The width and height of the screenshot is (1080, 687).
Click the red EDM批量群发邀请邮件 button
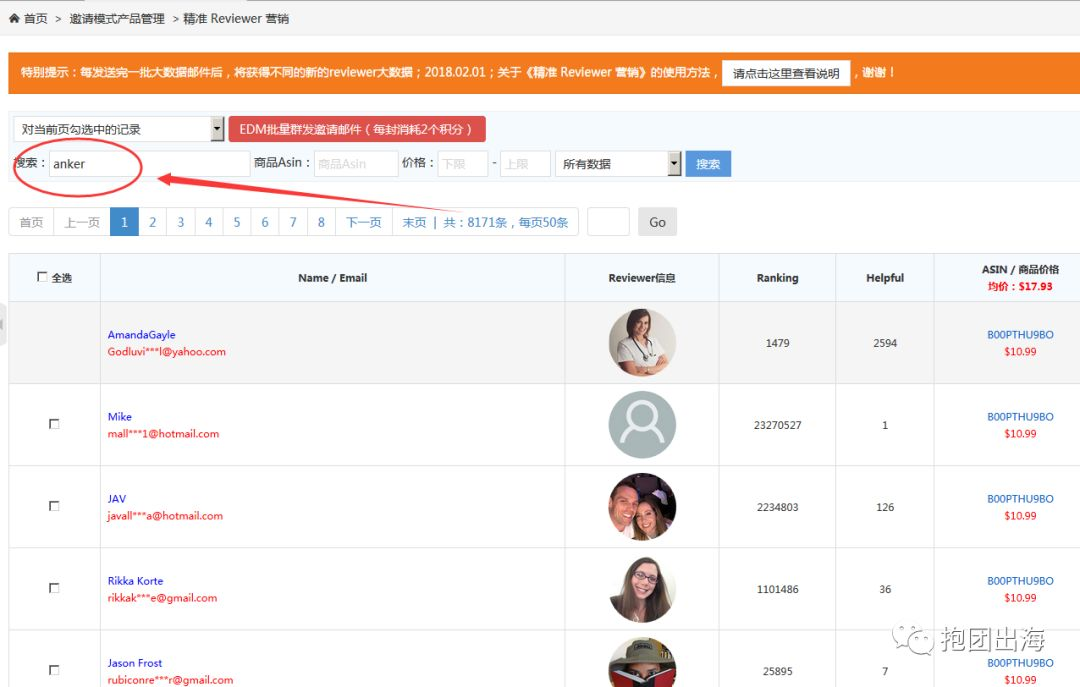tap(357, 129)
